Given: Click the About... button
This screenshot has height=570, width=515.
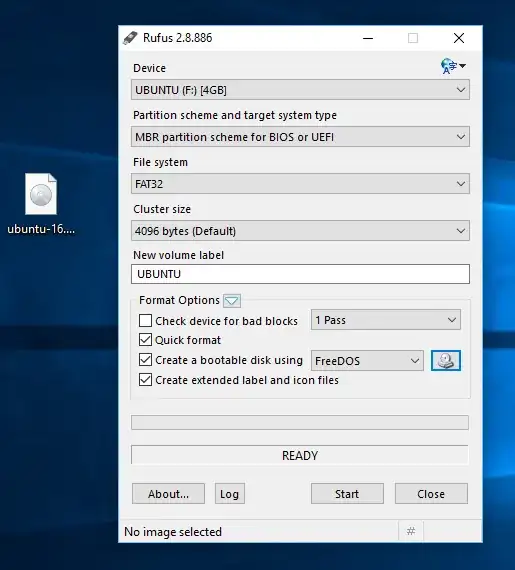Looking at the screenshot, I should pyautogui.click(x=168, y=494).
